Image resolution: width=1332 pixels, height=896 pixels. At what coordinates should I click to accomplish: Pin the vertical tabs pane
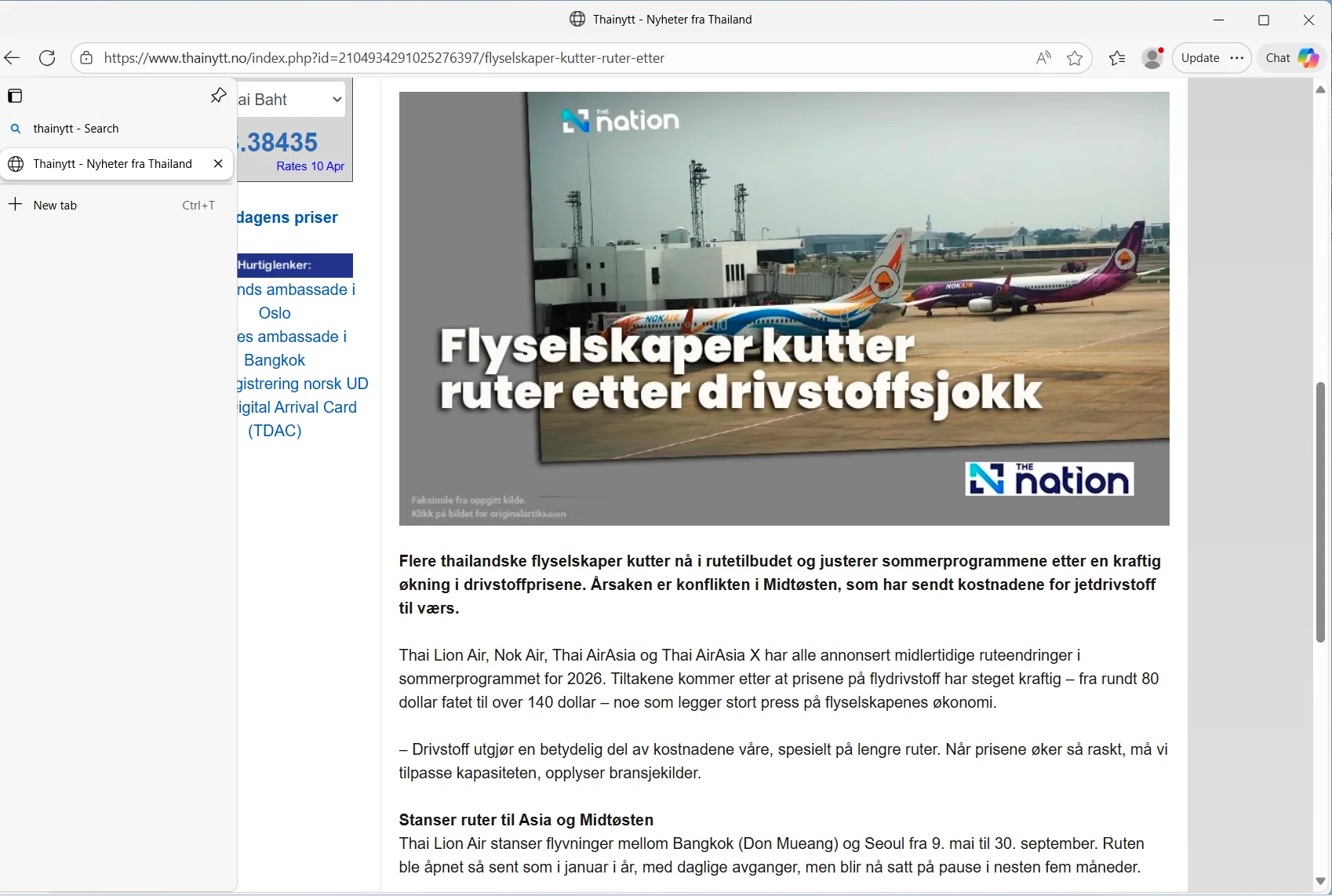[x=217, y=95]
